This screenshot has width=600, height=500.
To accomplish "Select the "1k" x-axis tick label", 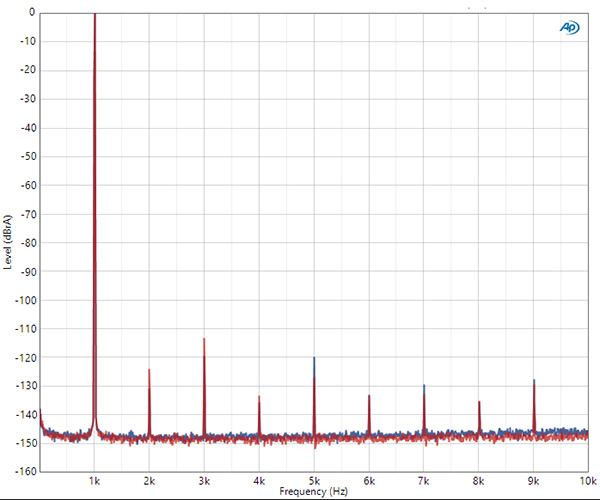I will click(x=94, y=480).
